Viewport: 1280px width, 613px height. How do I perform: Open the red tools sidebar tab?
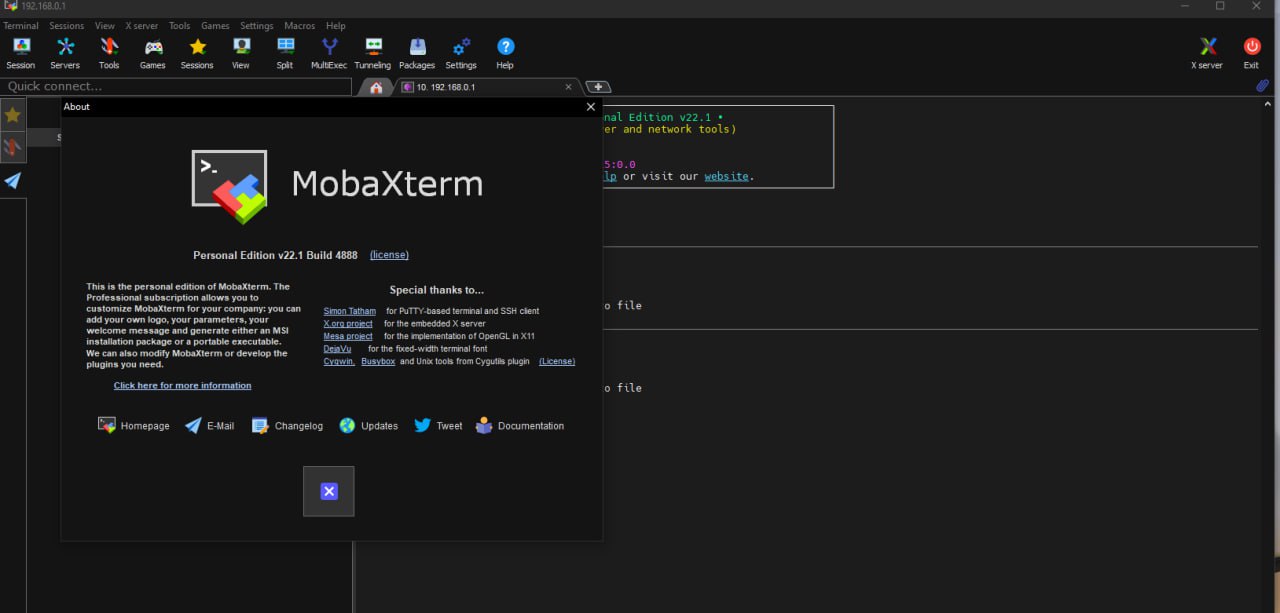pos(13,147)
